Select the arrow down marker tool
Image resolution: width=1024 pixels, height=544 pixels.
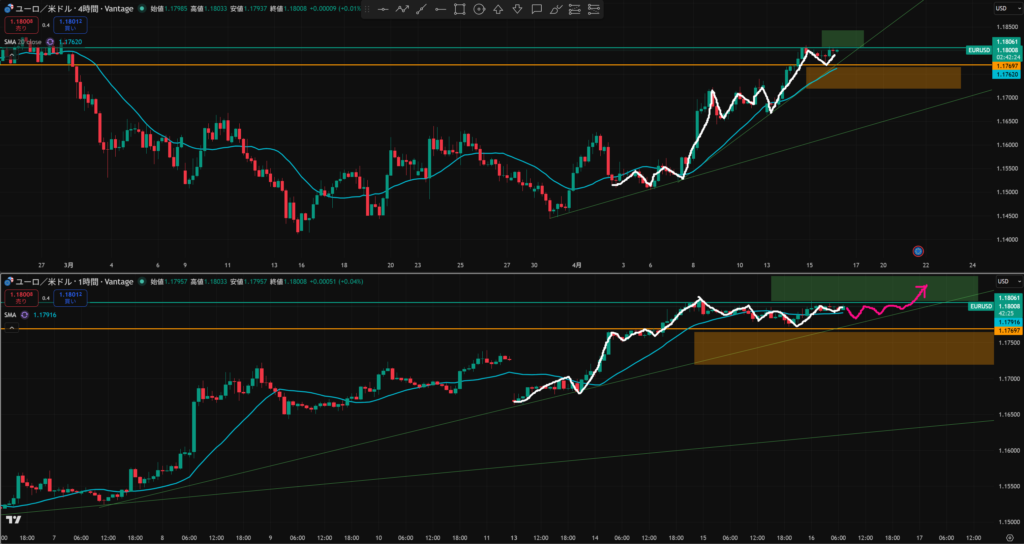pos(517,9)
